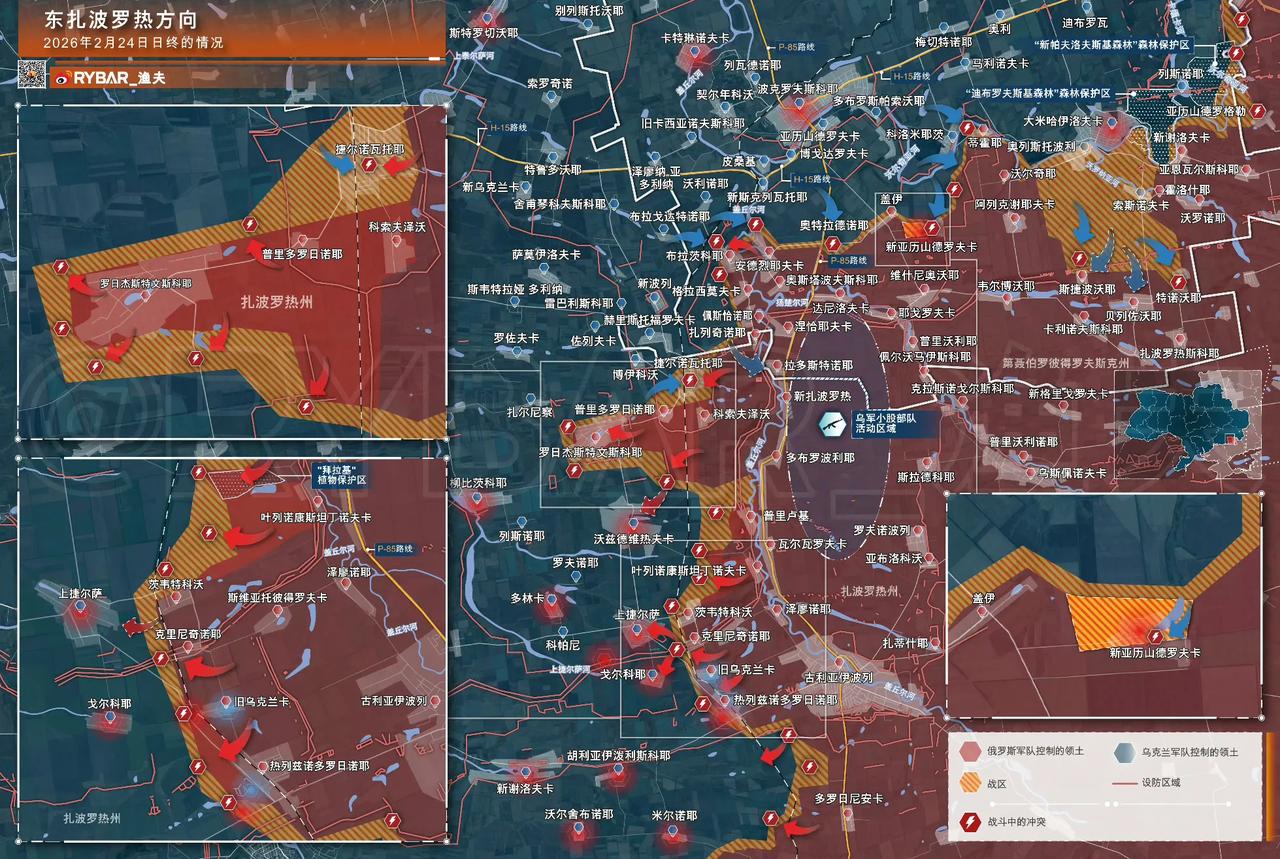Screen dimensions: 1280x859
Task: Click the town label 瓦尔瓦罗夫卡
Action: tap(813, 545)
